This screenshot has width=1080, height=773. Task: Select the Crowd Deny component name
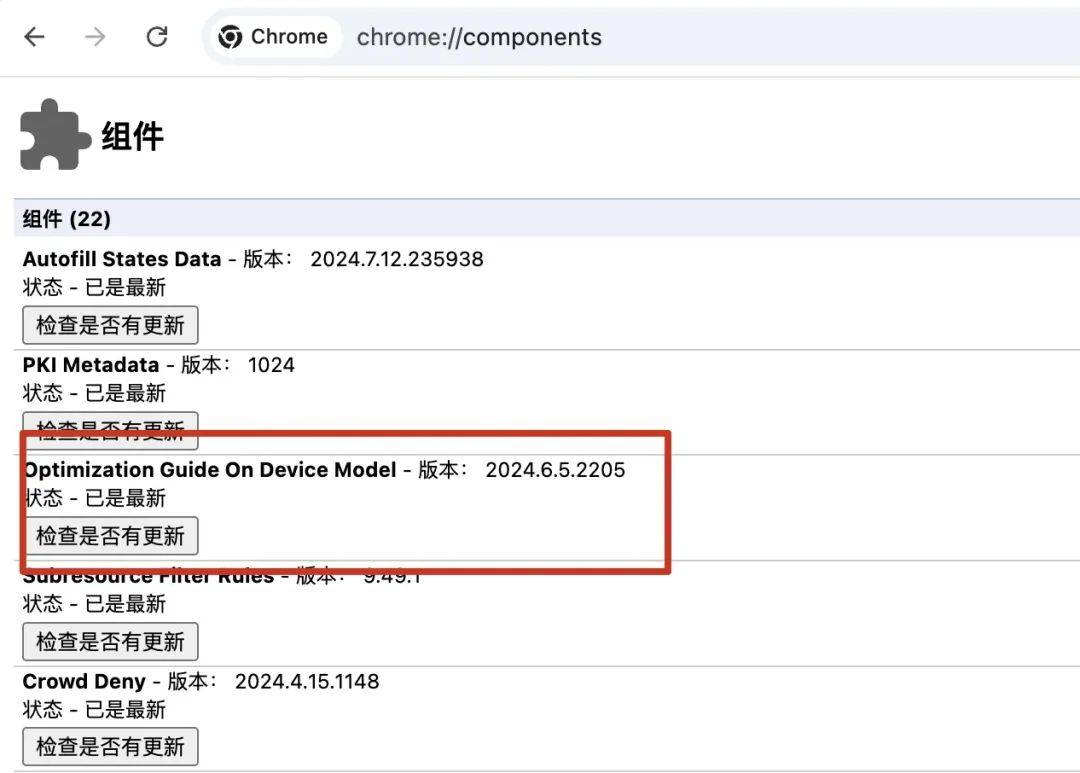(84, 681)
